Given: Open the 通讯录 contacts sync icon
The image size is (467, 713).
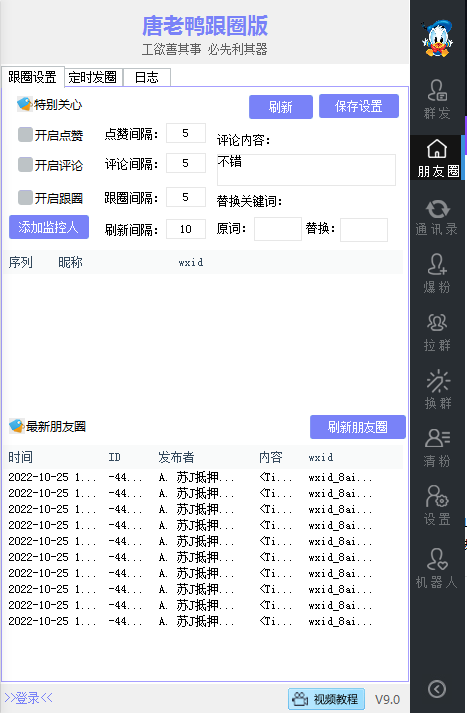Looking at the screenshot, I should click(x=437, y=218).
